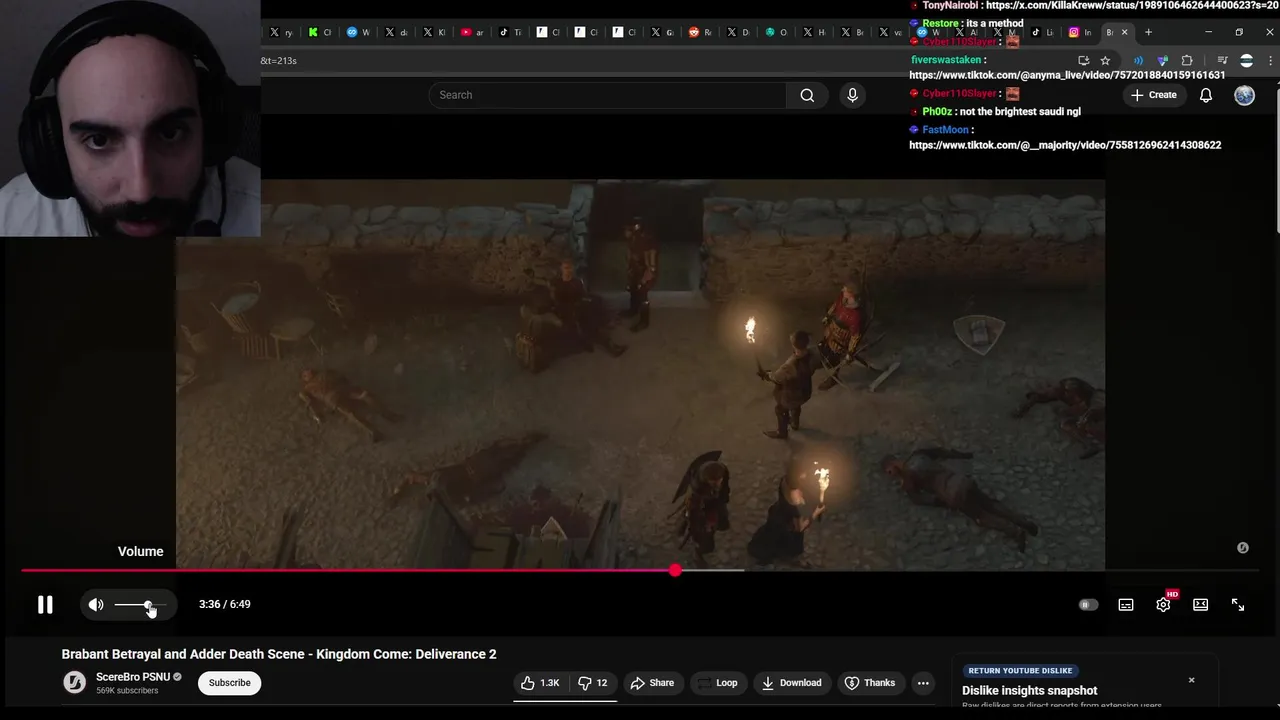Switch to the Reddit tab
Screen dimensions: 1280x720
click(x=700, y=32)
